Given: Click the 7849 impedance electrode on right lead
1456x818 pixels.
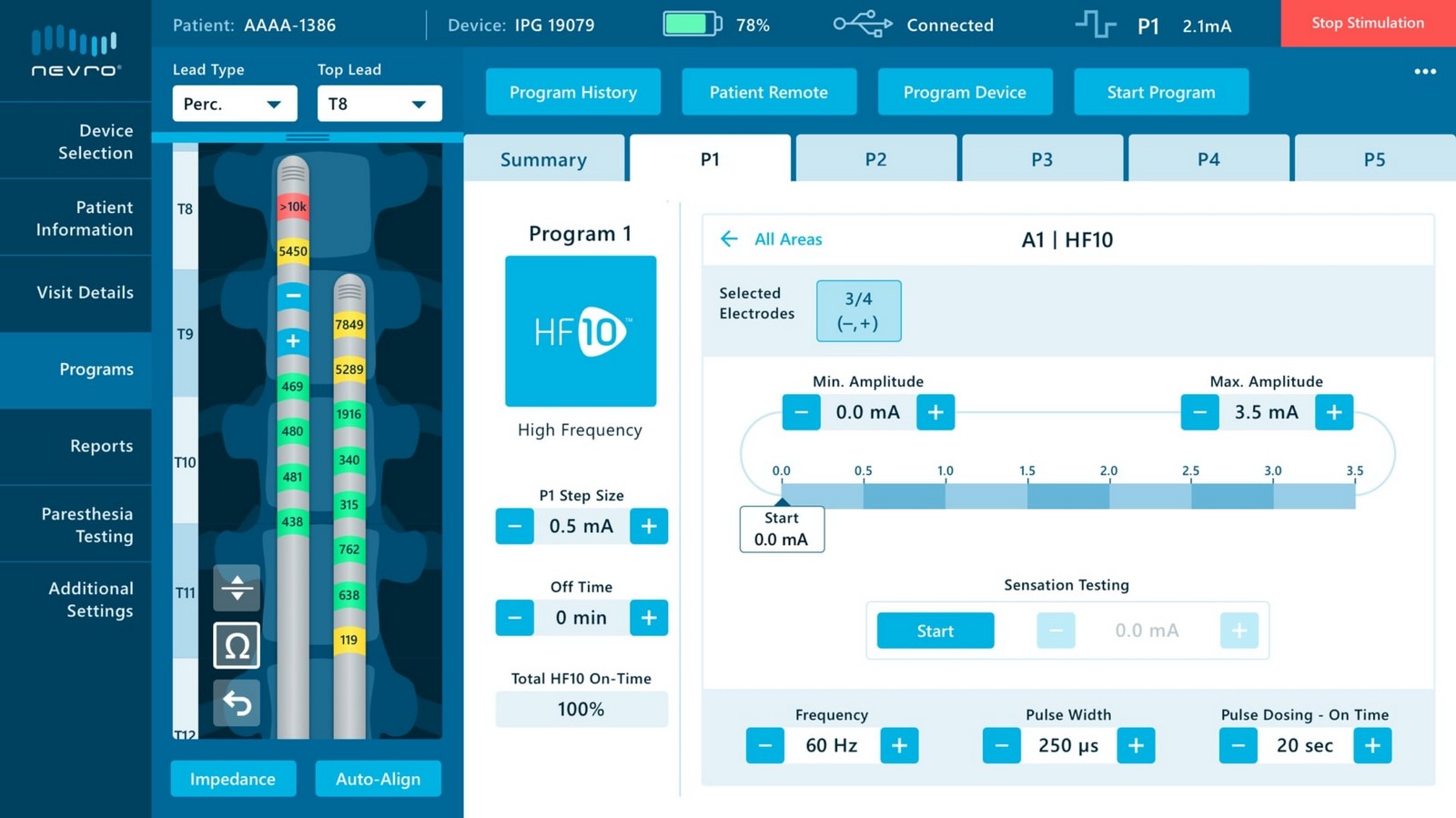Looking at the screenshot, I should click(349, 325).
